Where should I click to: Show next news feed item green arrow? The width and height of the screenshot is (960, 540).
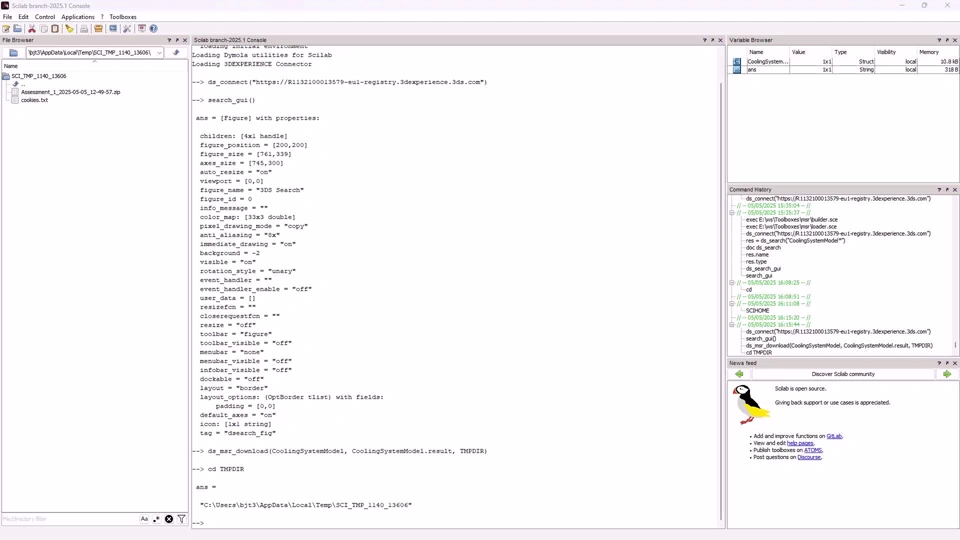tap(947, 374)
